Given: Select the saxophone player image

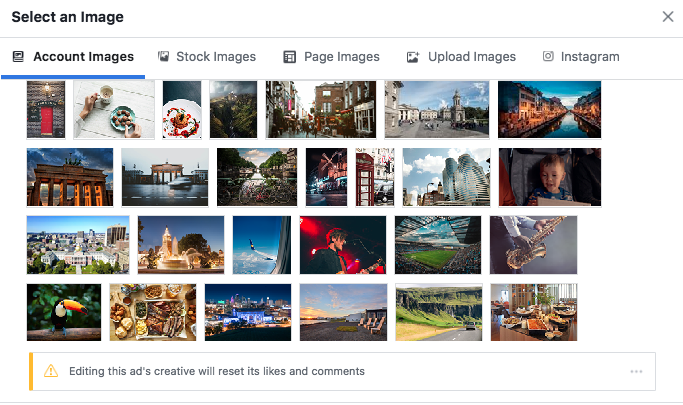Looking at the screenshot, I should [534, 245].
